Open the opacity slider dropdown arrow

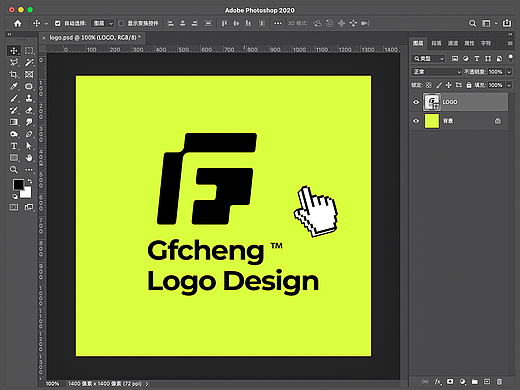coord(509,72)
